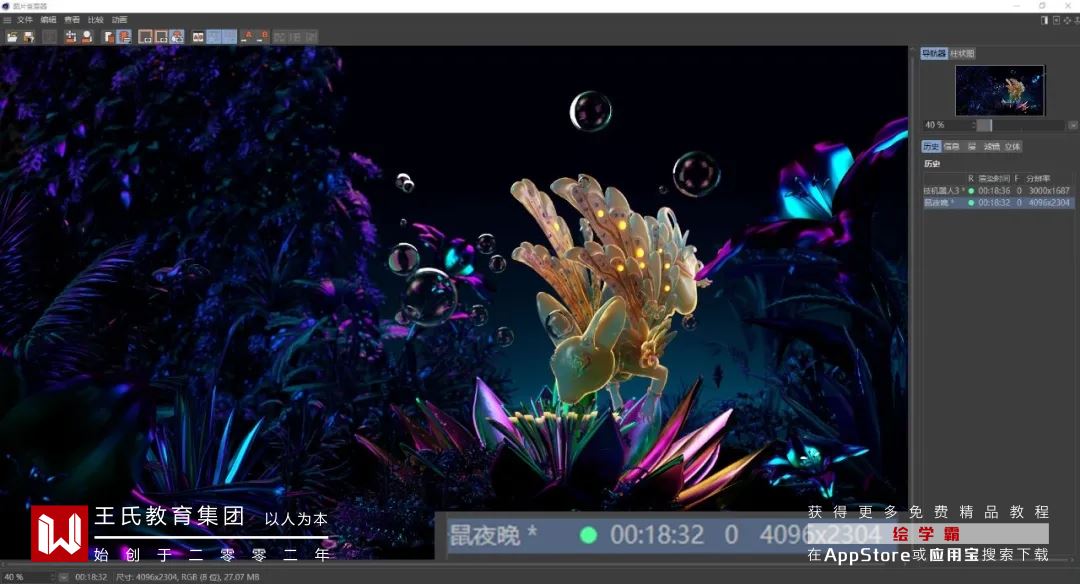Click the set as A icon
This screenshot has width=1080, height=584.
[247, 36]
